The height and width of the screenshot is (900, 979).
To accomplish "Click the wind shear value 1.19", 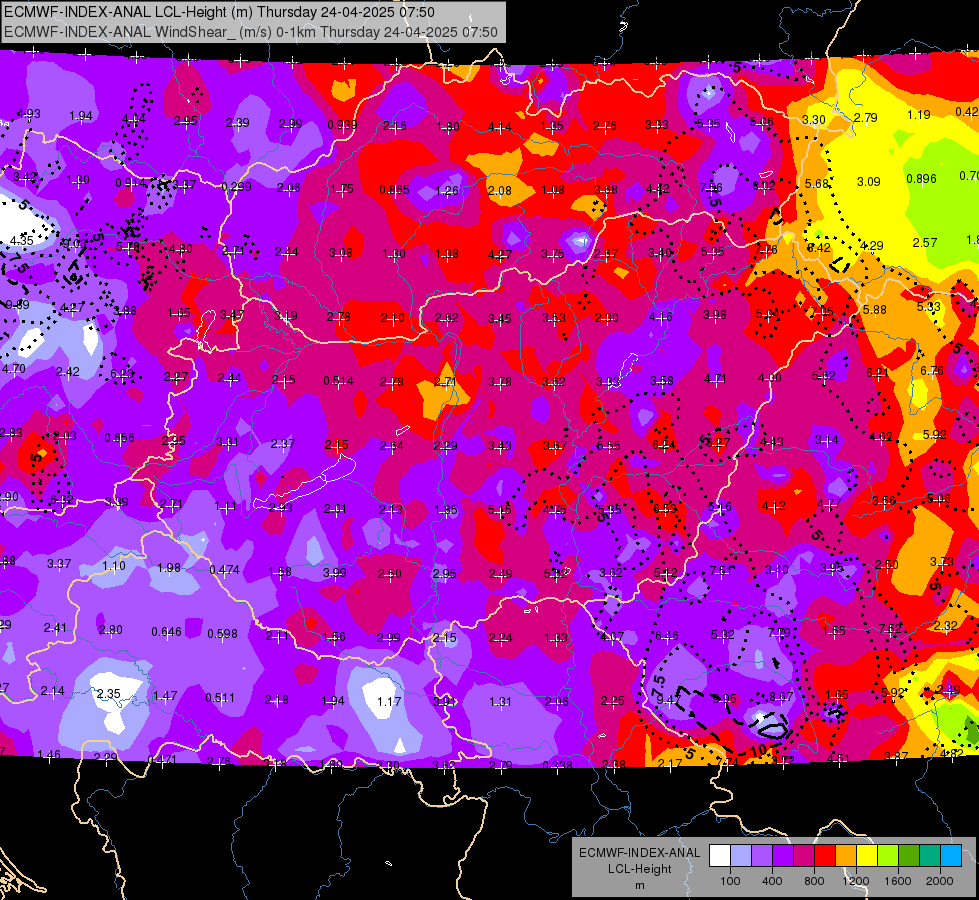I will [919, 115].
